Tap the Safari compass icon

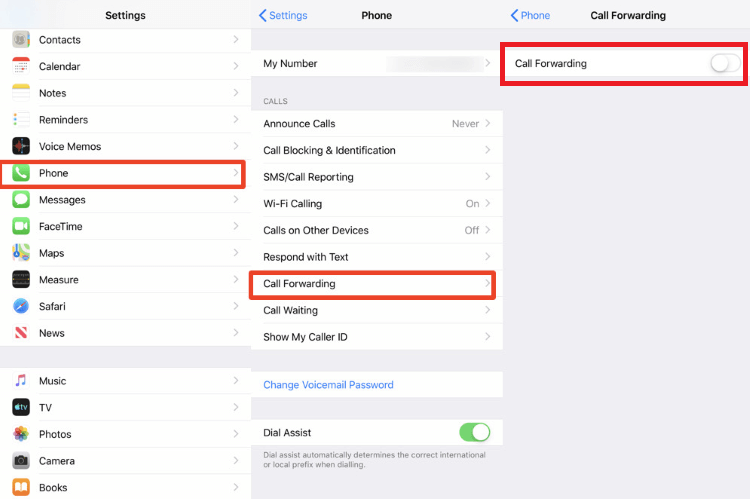(21, 306)
